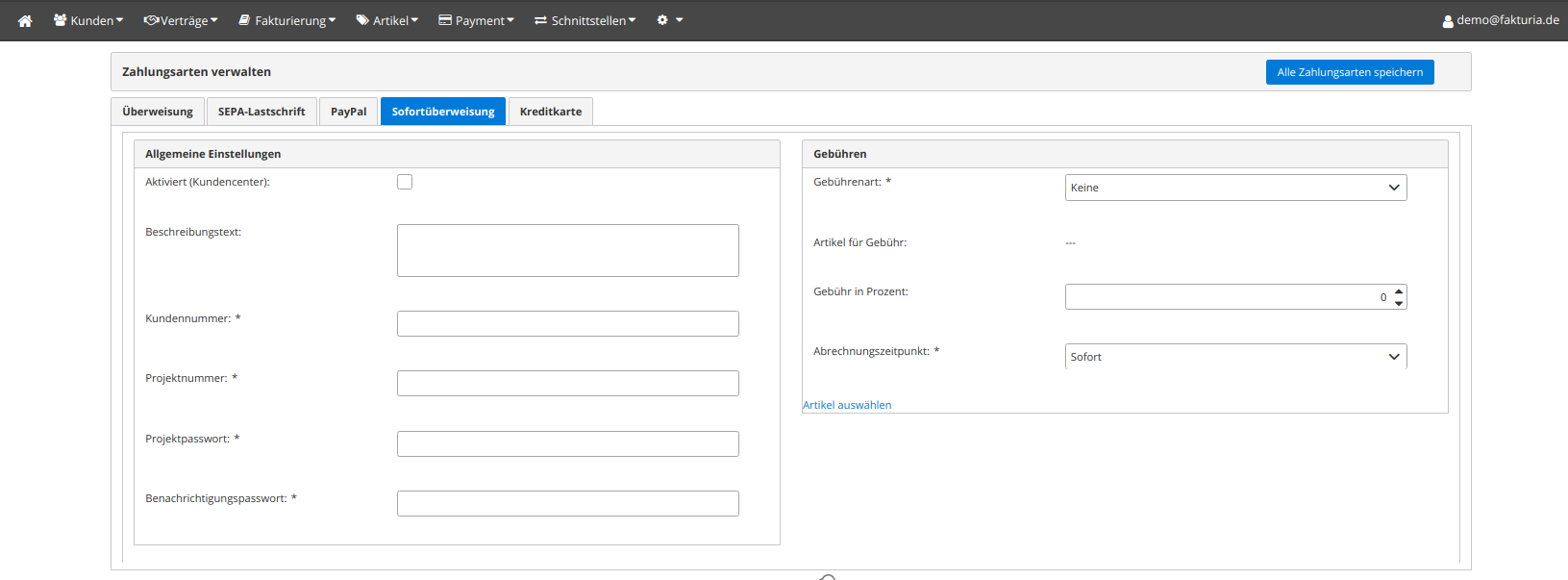Open the Artikel tag menu

pyautogui.click(x=387, y=20)
